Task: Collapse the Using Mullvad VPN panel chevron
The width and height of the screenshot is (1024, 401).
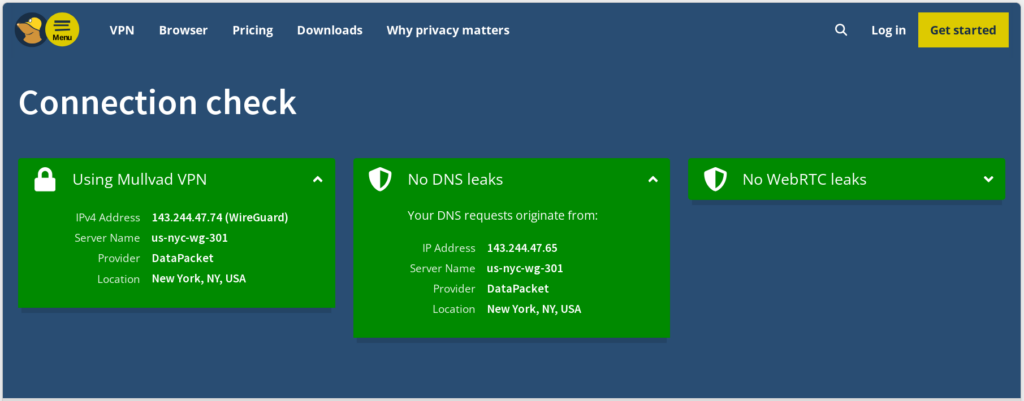Action: [x=317, y=180]
